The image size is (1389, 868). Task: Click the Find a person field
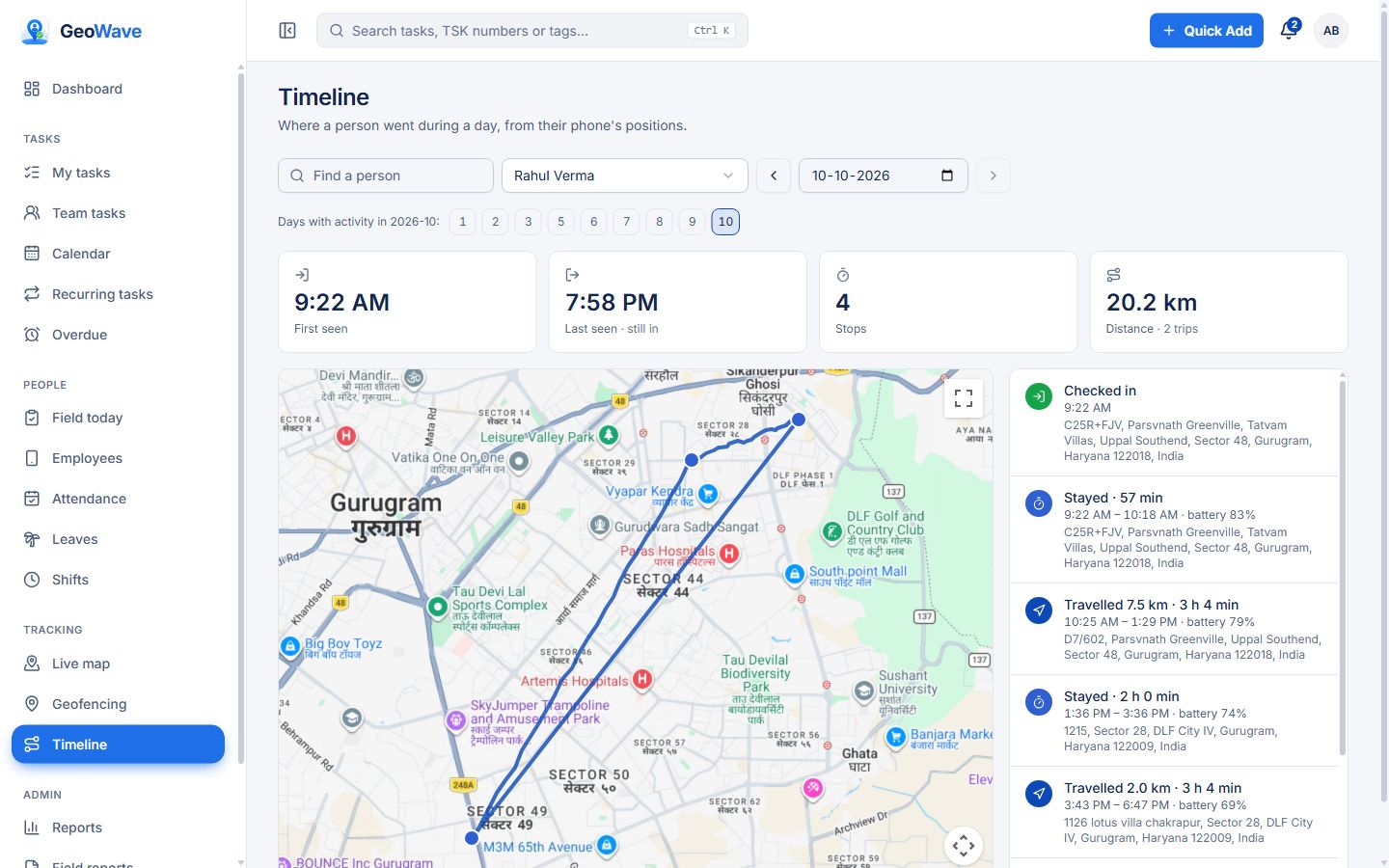[386, 176]
